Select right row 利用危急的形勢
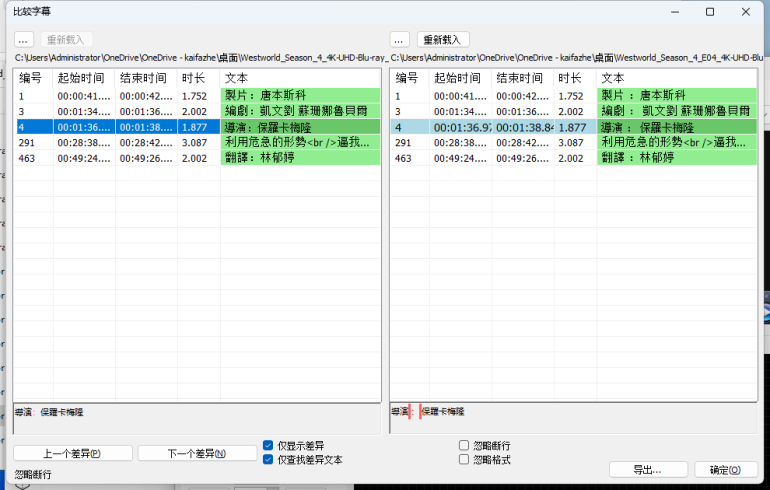The width and height of the screenshot is (770, 490). [574, 143]
